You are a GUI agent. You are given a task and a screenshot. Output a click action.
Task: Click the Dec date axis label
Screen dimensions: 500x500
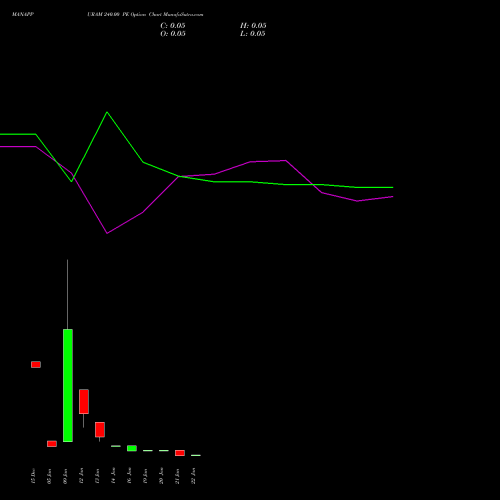pos(33,476)
